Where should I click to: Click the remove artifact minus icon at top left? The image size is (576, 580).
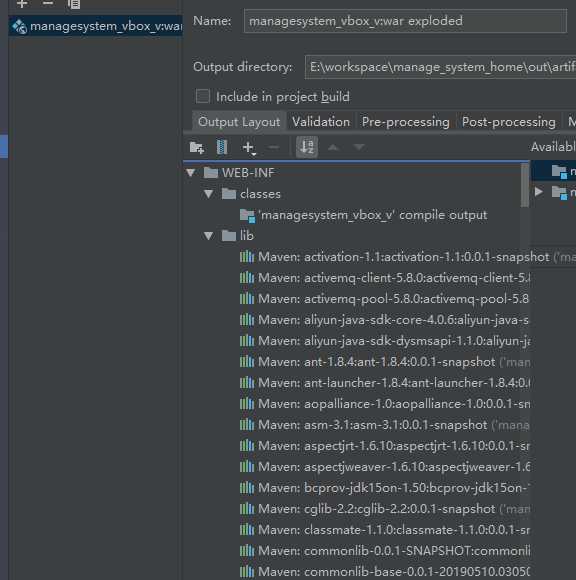48,4
